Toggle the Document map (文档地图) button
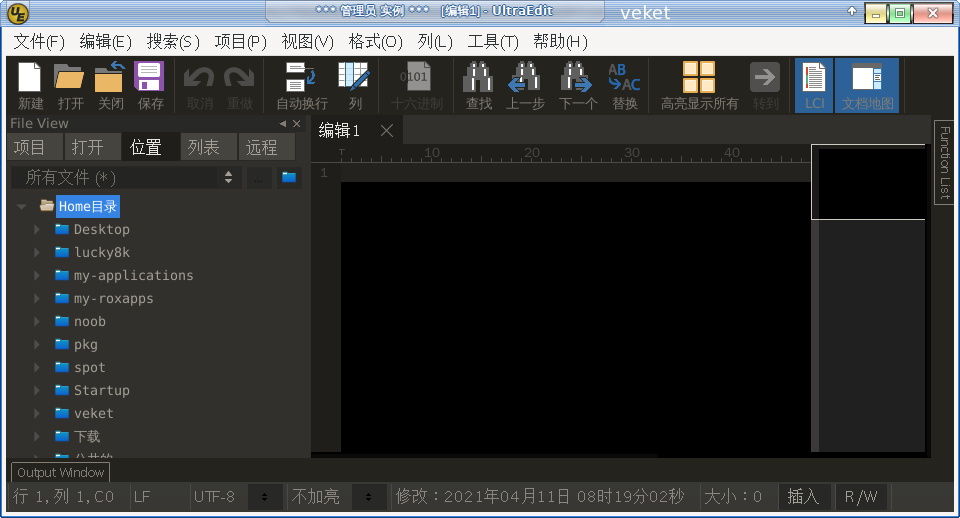The width and height of the screenshot is (960, 518). pyautogui.click(x=867, y=85)
